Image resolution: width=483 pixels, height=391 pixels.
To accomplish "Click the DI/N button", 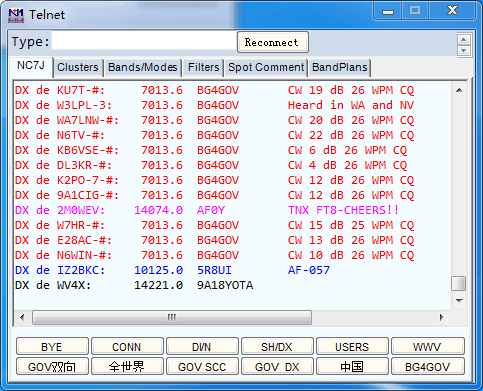I will (x=202, y=347).
